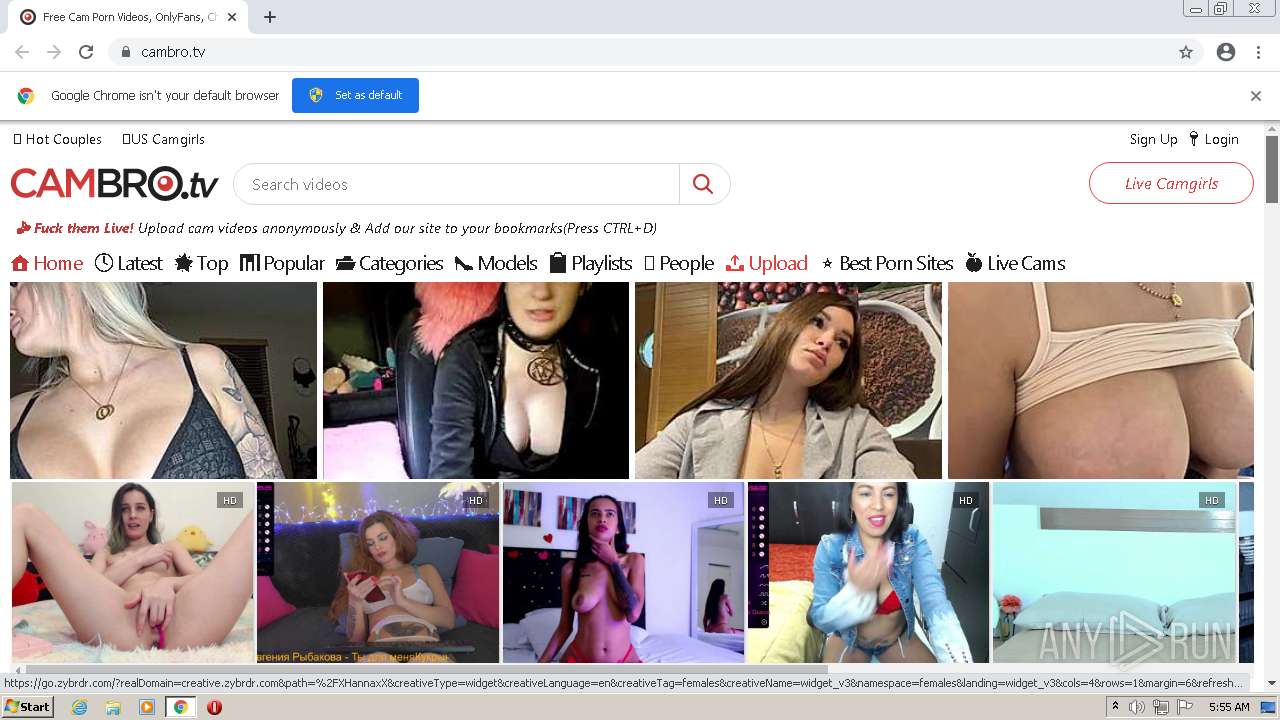Click the Chrome icon in taskbar
This screenshot has height=720, width=1280.
(x=181, y=707)
